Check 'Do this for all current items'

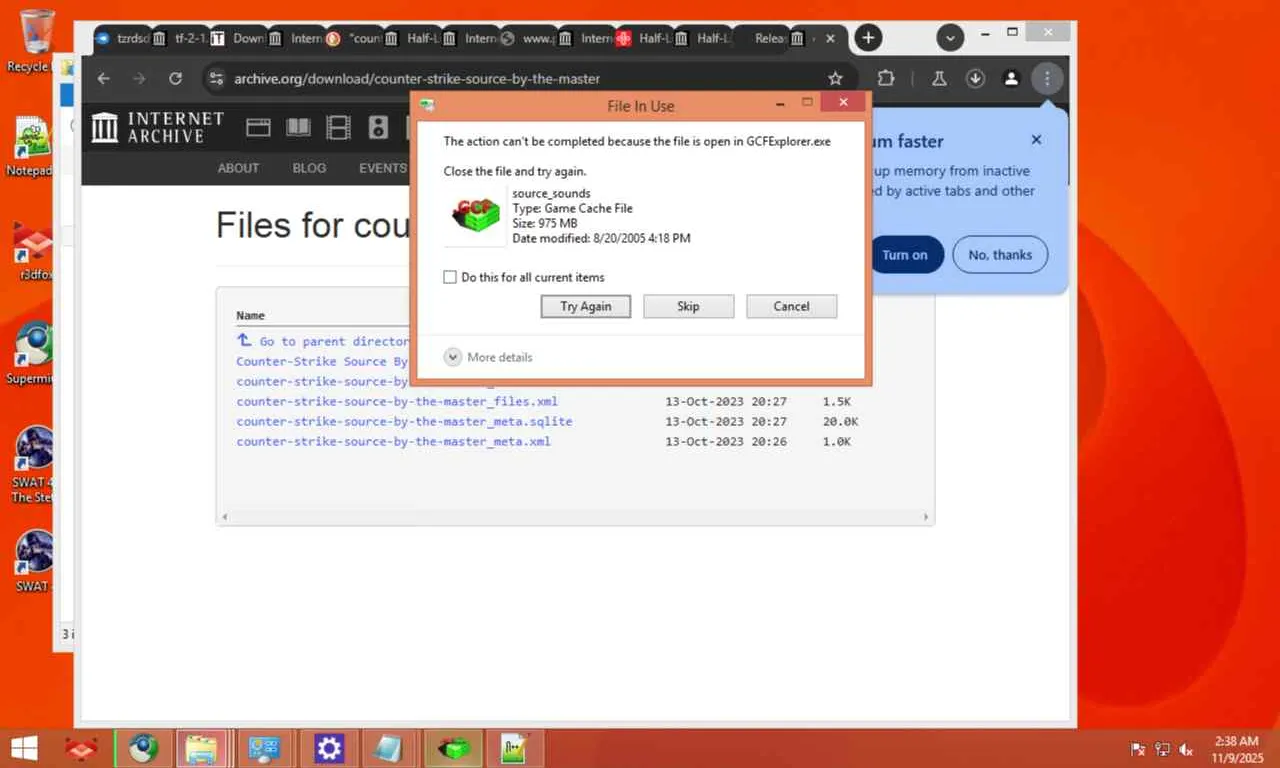(x=450, y=277)
